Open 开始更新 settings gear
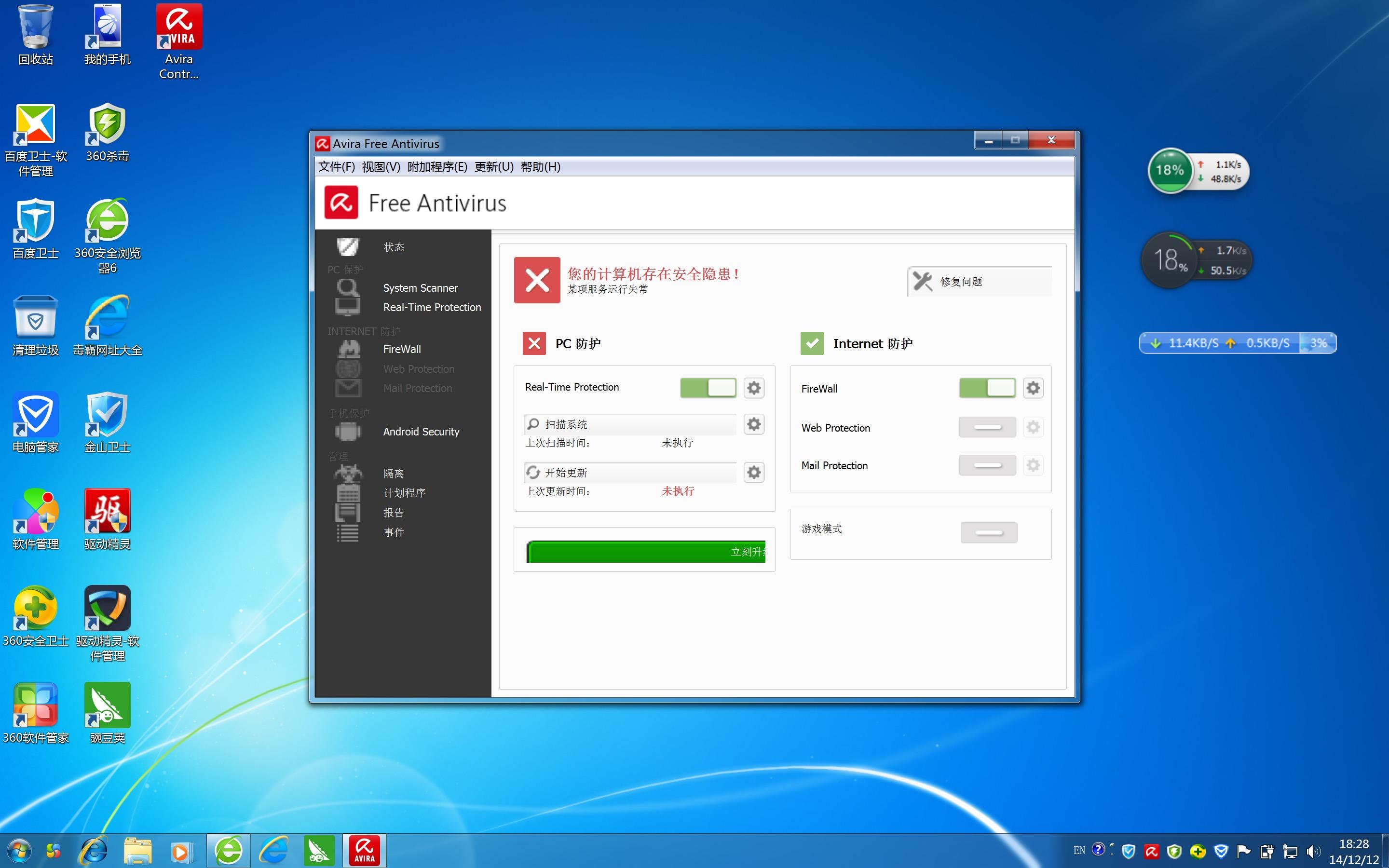The width and height of the screenshot is (1389, 868). pos(754,473)
